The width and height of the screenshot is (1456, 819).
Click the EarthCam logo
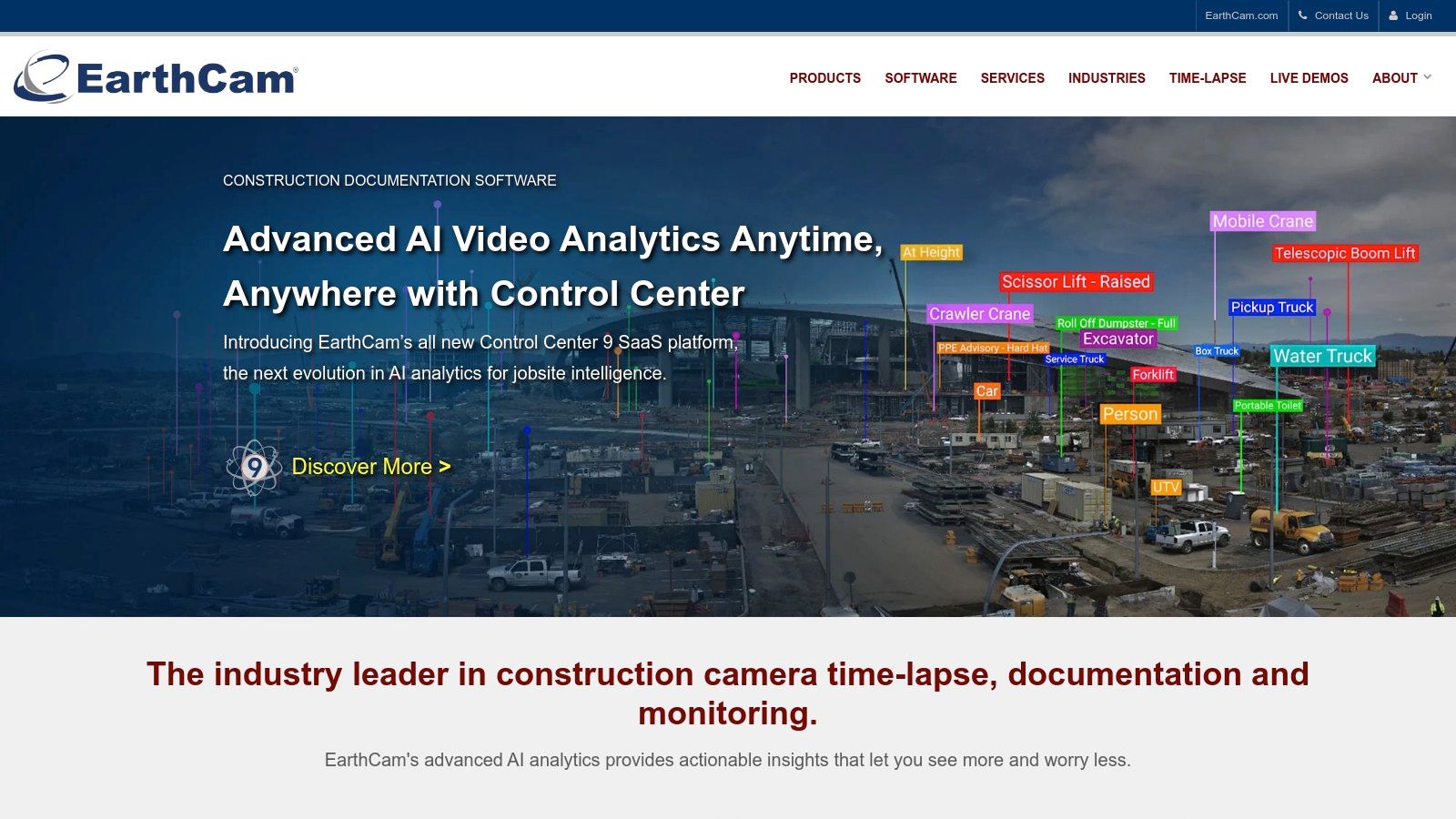[x=156, y=76]
